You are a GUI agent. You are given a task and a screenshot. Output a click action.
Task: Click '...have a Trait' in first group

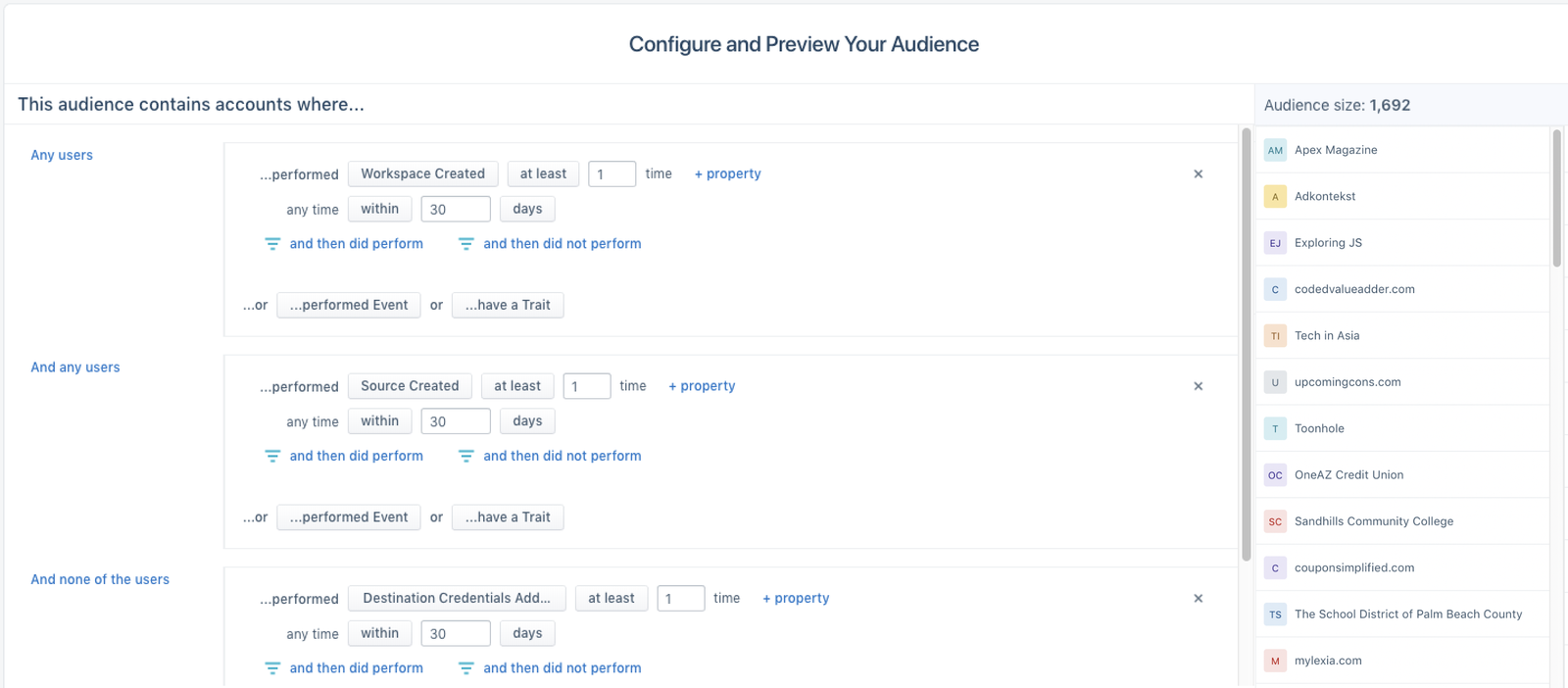[508, 305]
